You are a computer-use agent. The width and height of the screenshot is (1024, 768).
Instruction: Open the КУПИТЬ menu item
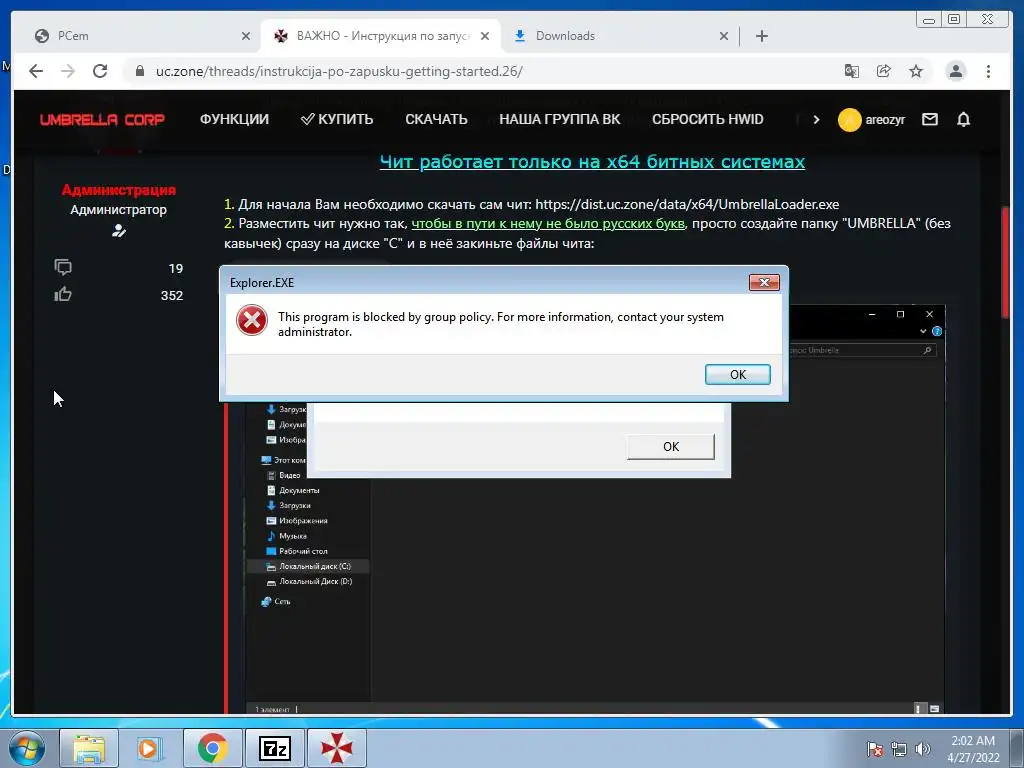pos(337,120)
